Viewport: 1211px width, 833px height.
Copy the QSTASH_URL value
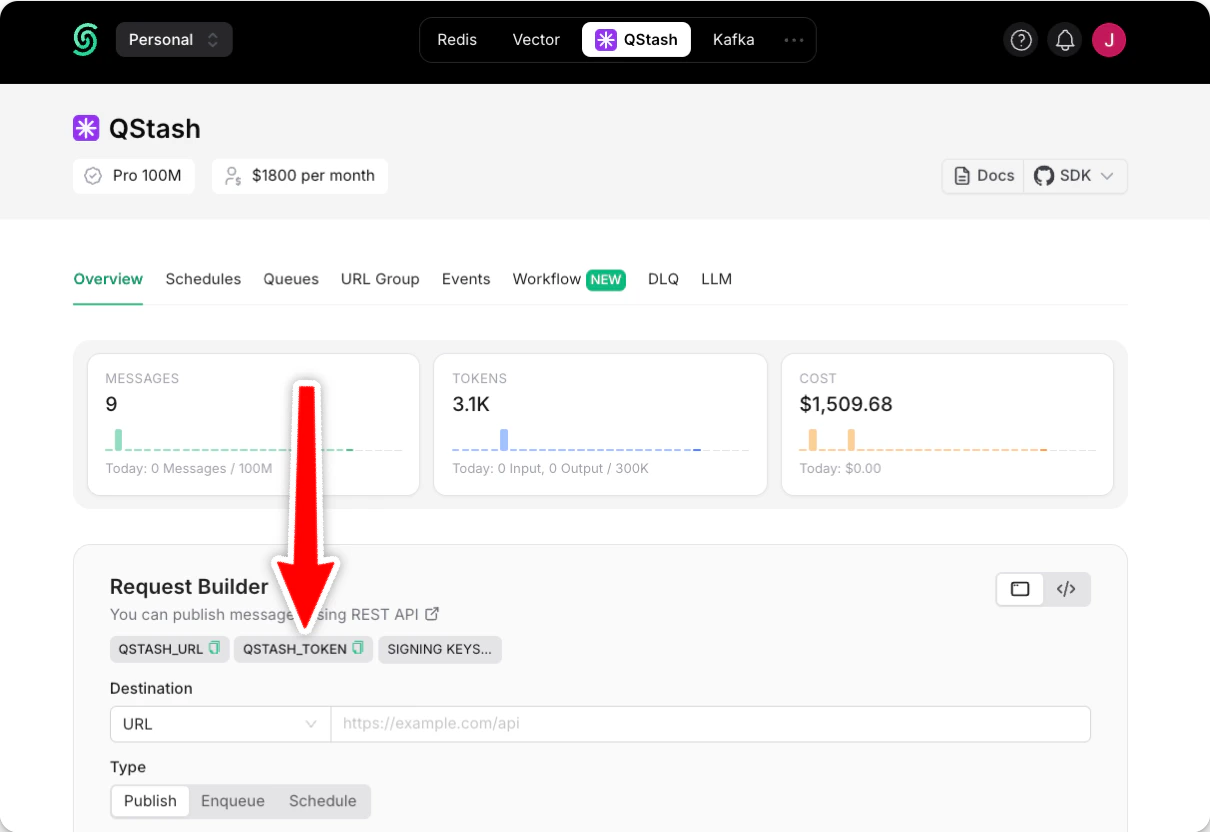[x=214, y=649]
